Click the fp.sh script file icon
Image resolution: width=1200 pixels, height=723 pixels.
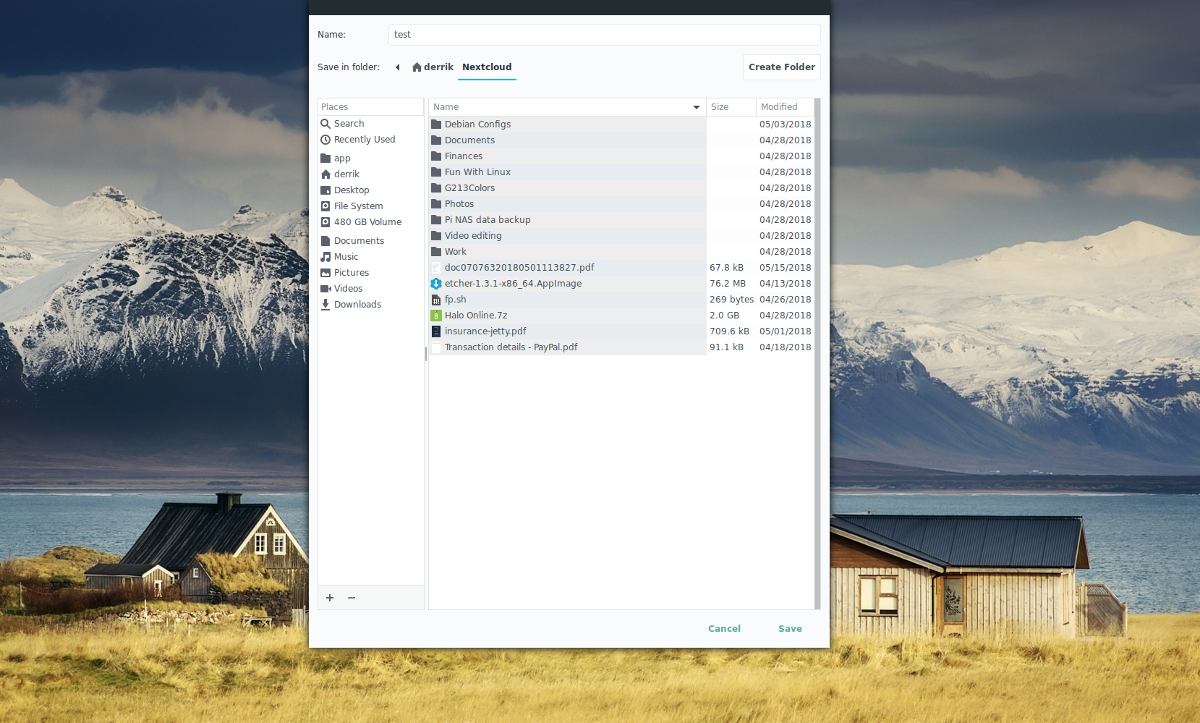click(436, 300)
